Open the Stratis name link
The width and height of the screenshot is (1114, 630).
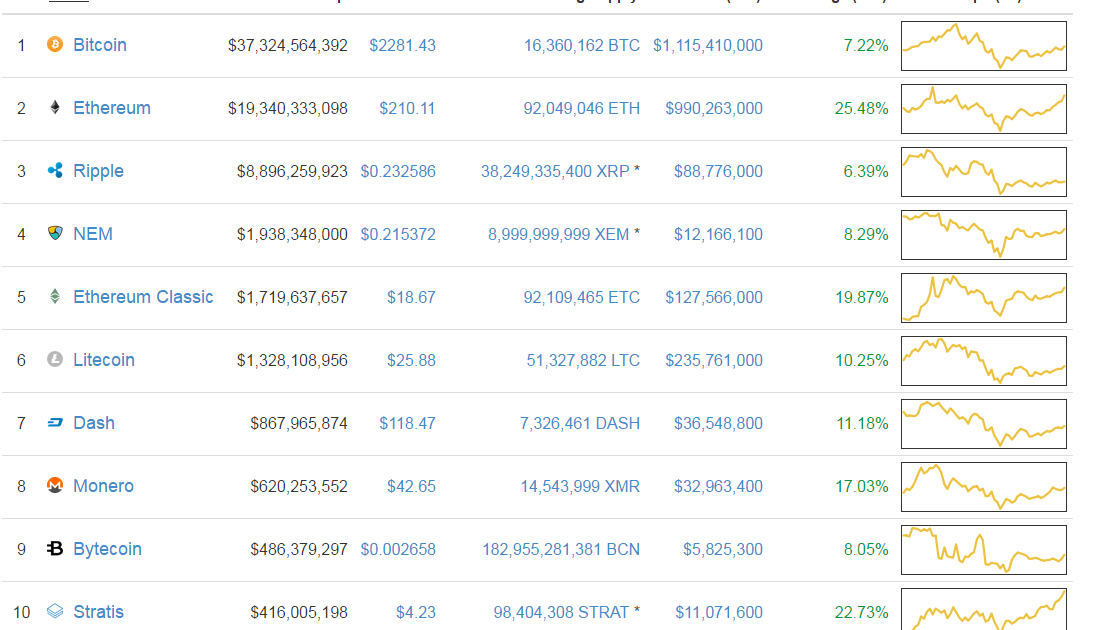(99, 612)
